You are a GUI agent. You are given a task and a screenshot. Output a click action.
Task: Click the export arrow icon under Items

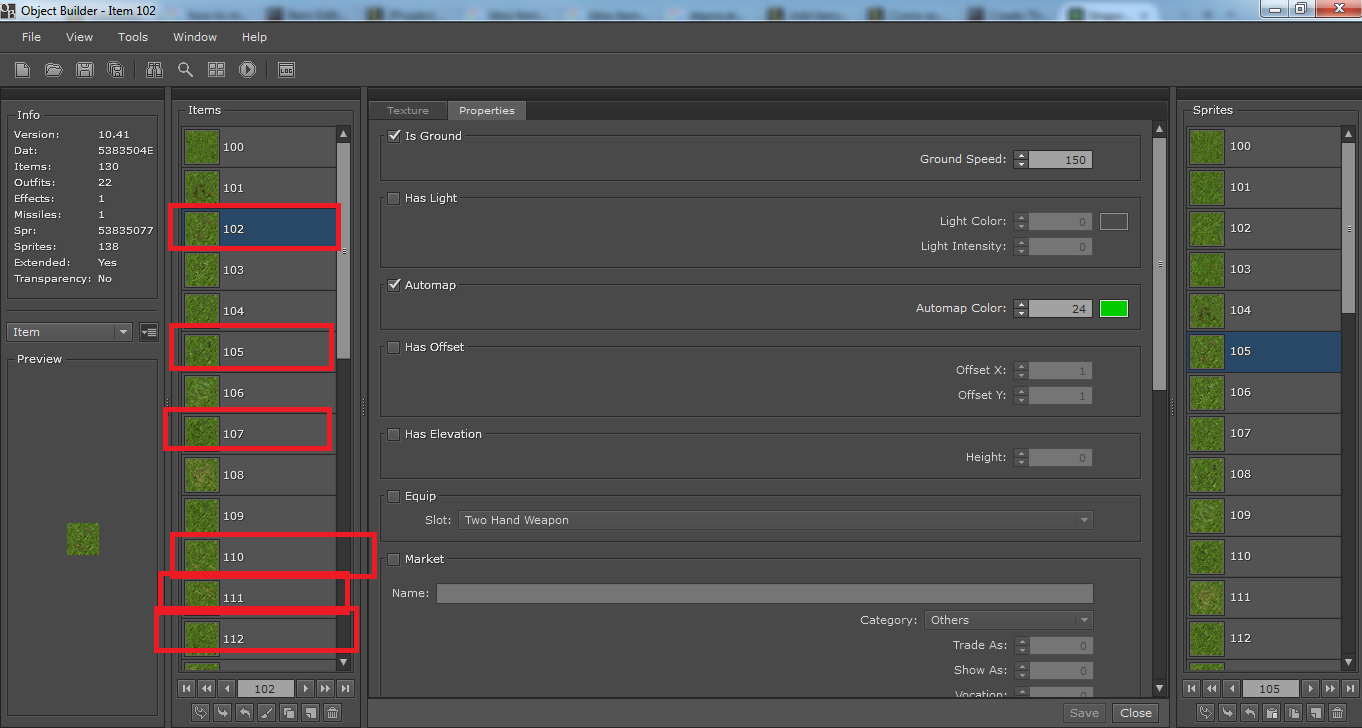tap(244, 713)
